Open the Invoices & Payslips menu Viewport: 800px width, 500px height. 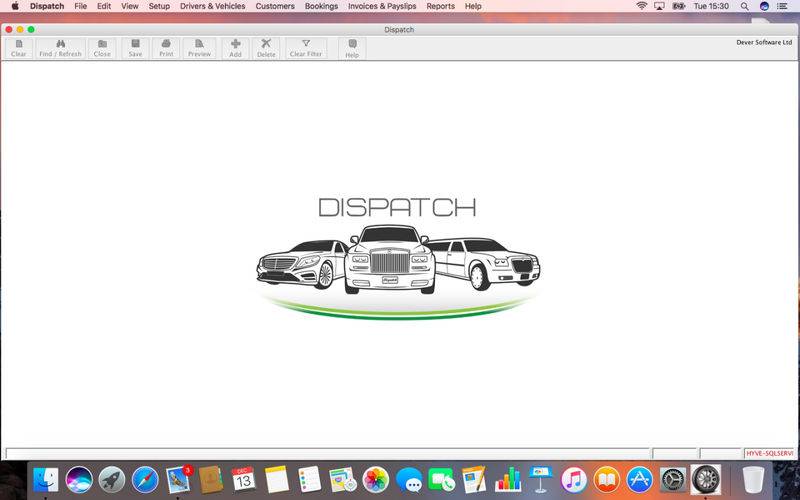tap(382, 6)
